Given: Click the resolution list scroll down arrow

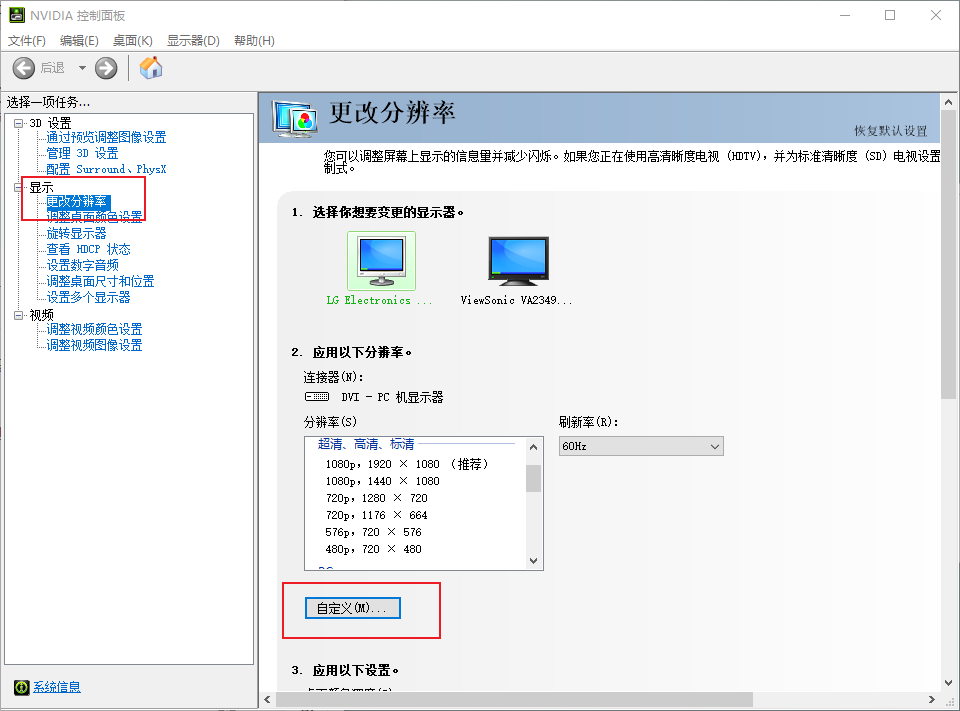Looking at the screenshot, I should tap(533, 560).
